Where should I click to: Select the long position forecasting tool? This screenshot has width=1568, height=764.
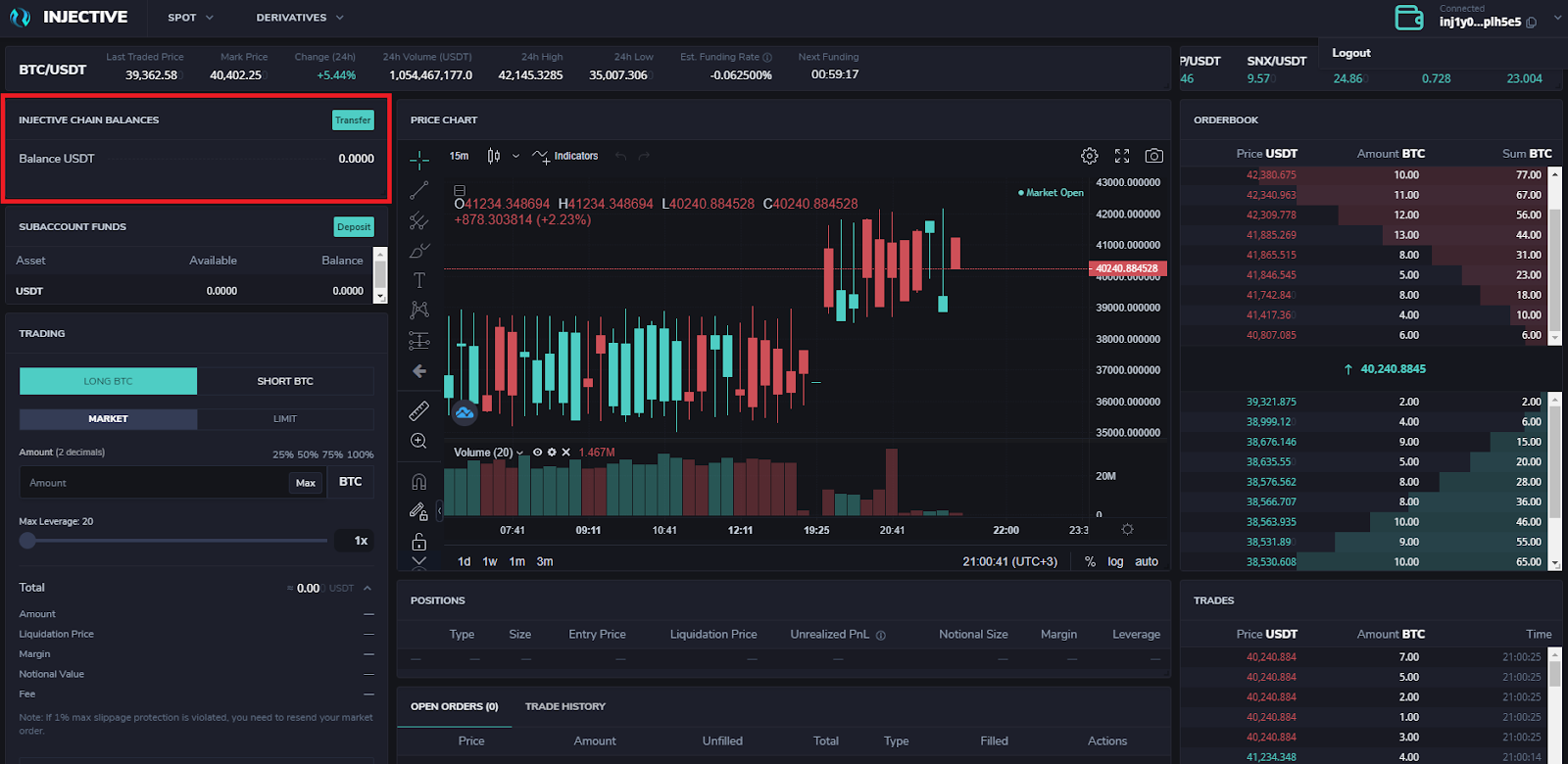[x=419, y=341]
